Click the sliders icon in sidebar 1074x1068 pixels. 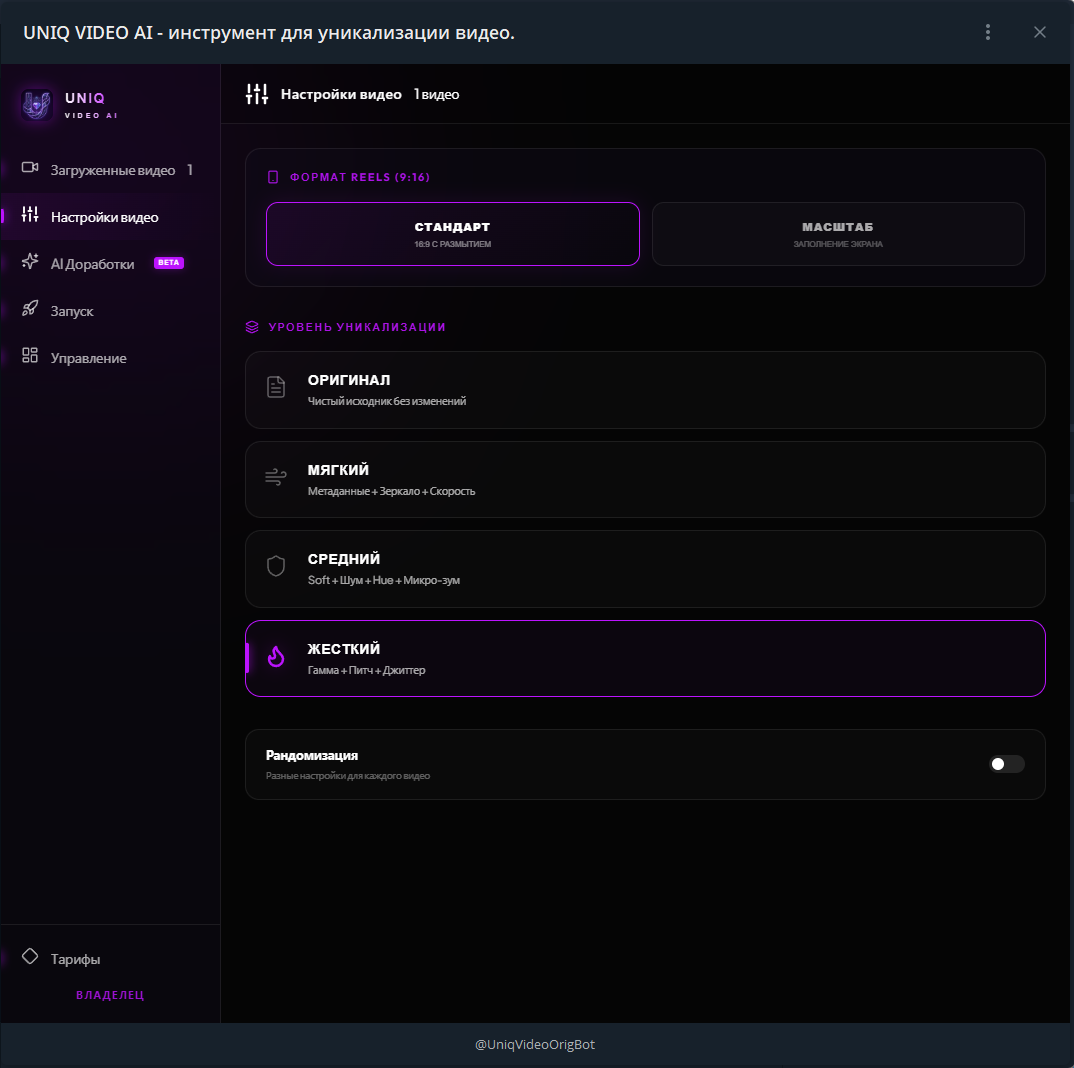point(30,215)
